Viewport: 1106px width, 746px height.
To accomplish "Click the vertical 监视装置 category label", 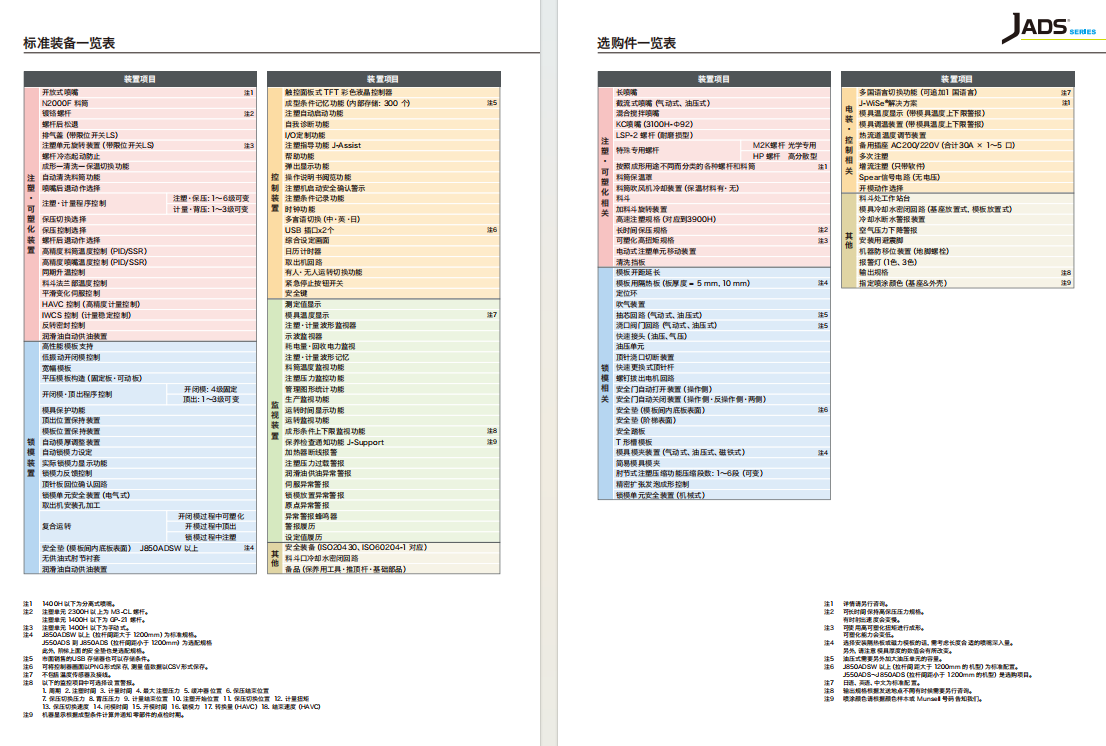I will point(275,418).
